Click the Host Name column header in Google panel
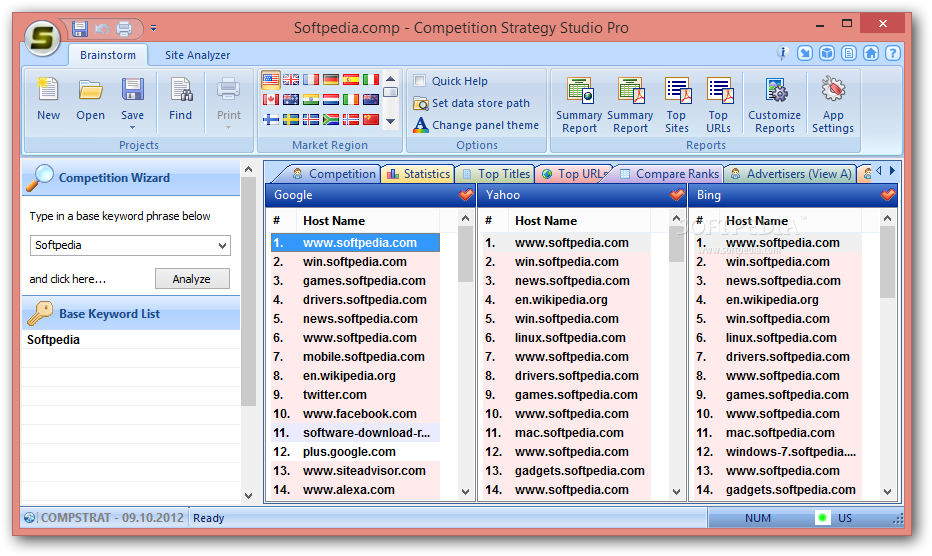This screenshot has height=556, width=932. (367, 221)
